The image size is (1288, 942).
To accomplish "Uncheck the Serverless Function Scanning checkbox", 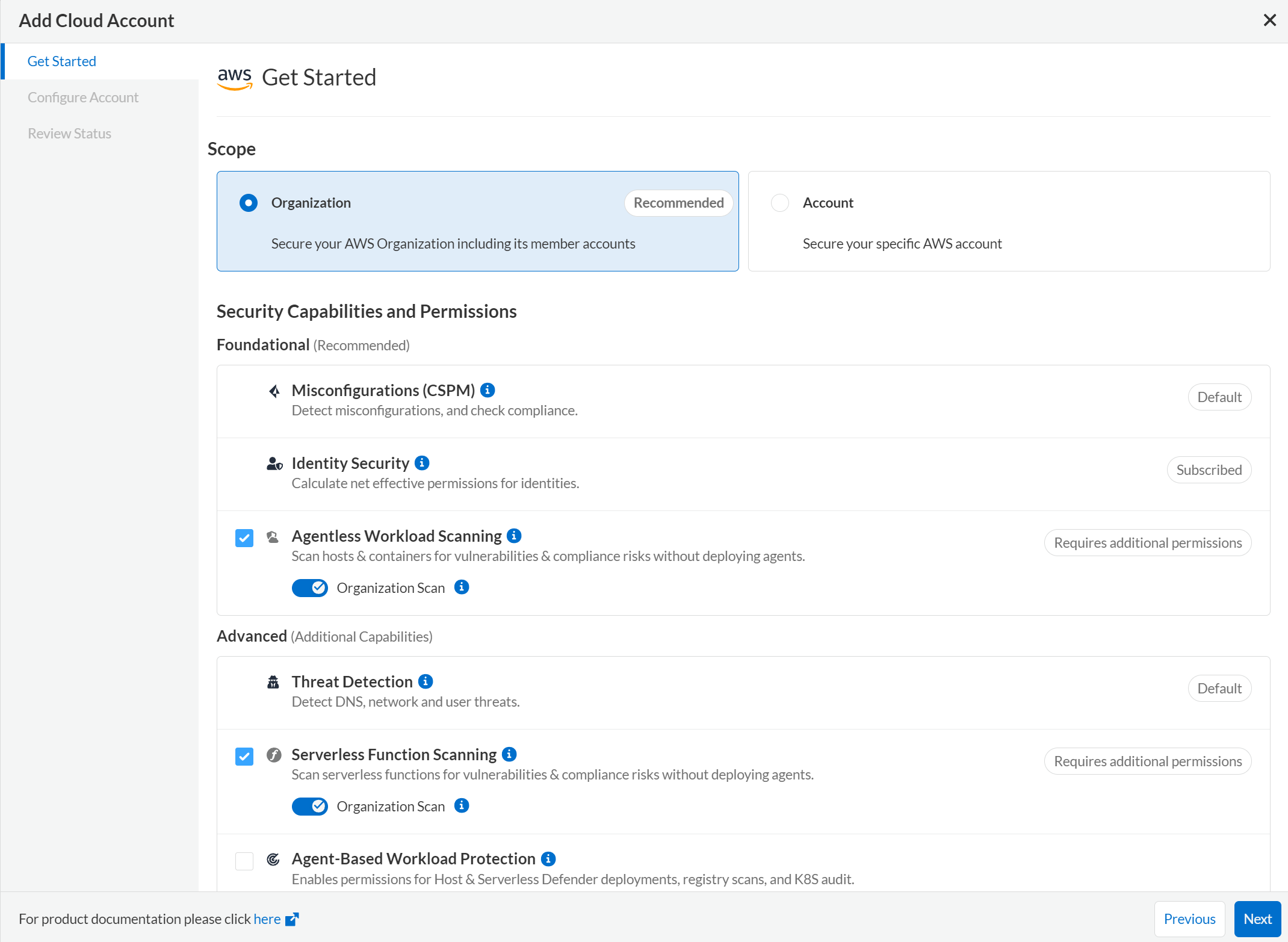I will pos(244,756).
